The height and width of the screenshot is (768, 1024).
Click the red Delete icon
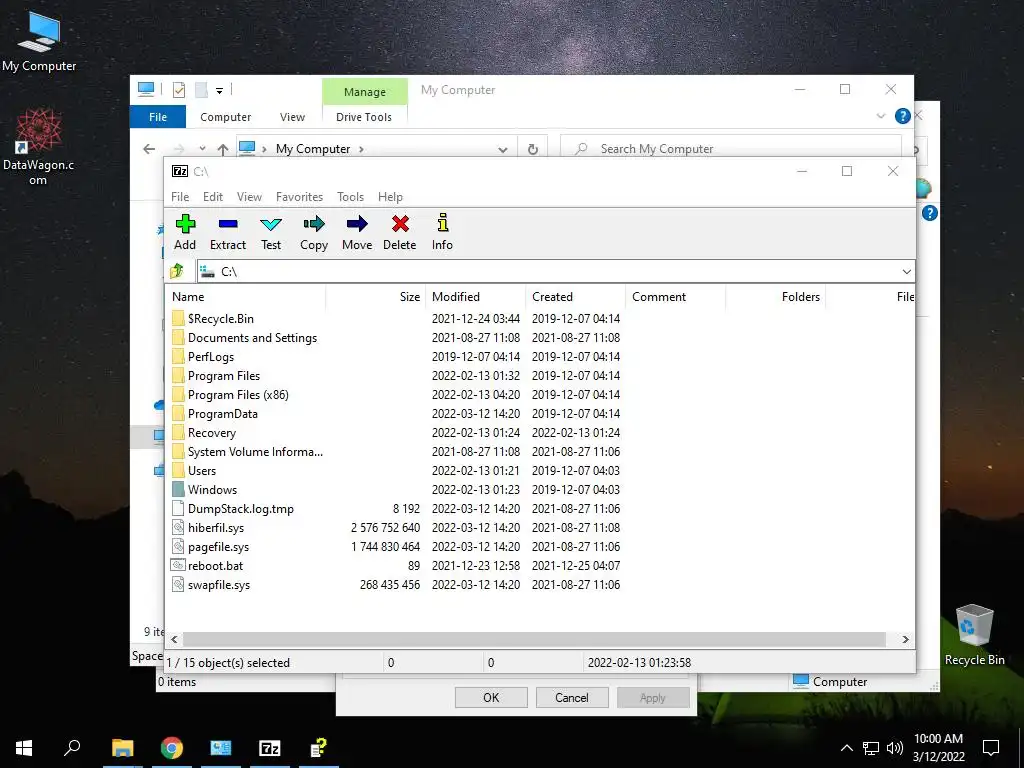click(x=400, y=224)
